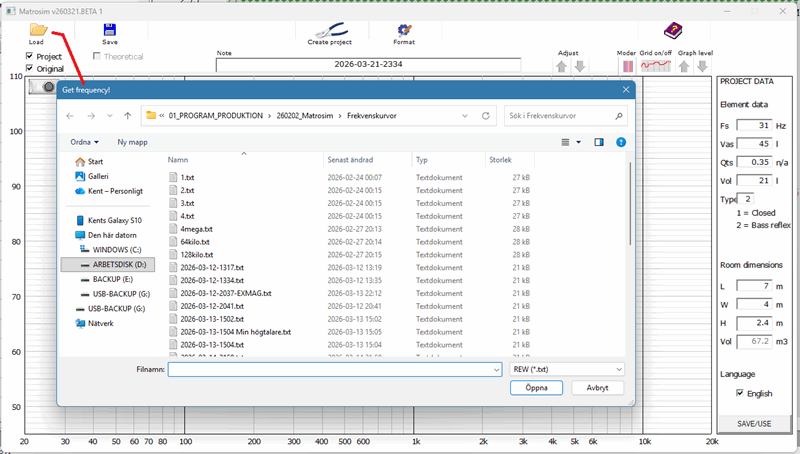
Task: Click the Vas value field
Action: tap(754, 144)
